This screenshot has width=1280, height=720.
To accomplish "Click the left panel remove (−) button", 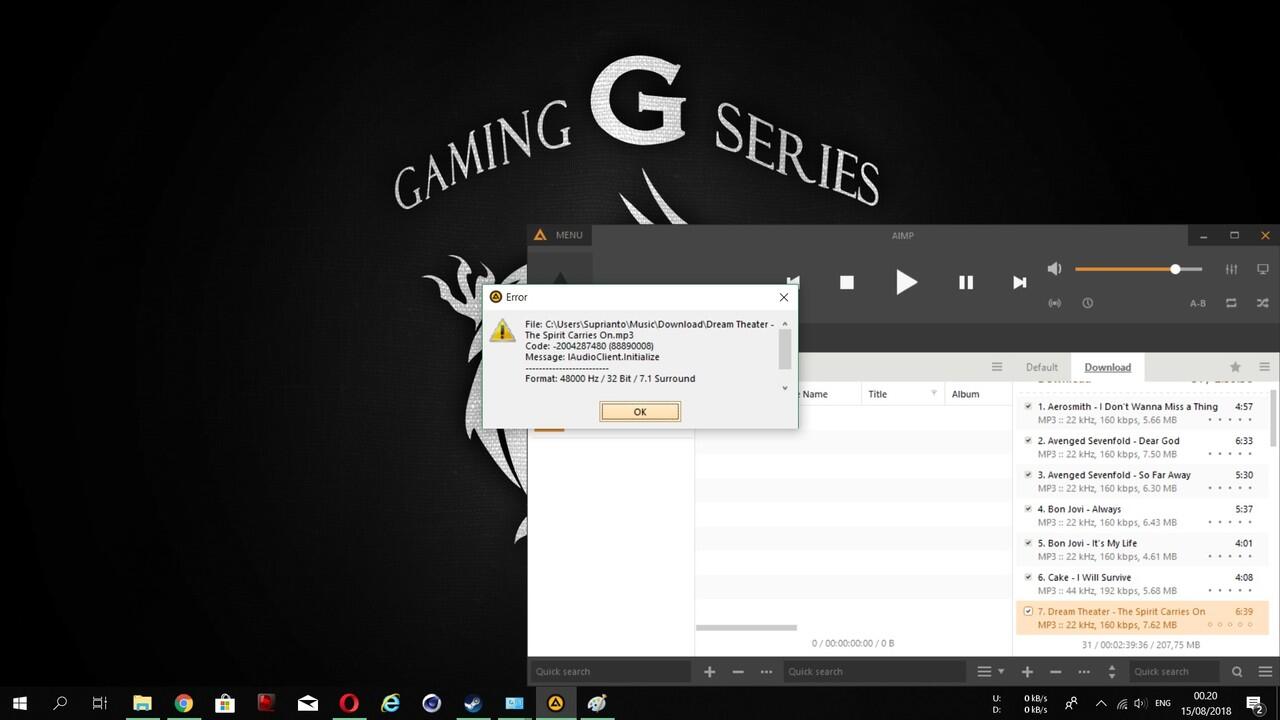I will pyautogui.click(x=738, y=672).
